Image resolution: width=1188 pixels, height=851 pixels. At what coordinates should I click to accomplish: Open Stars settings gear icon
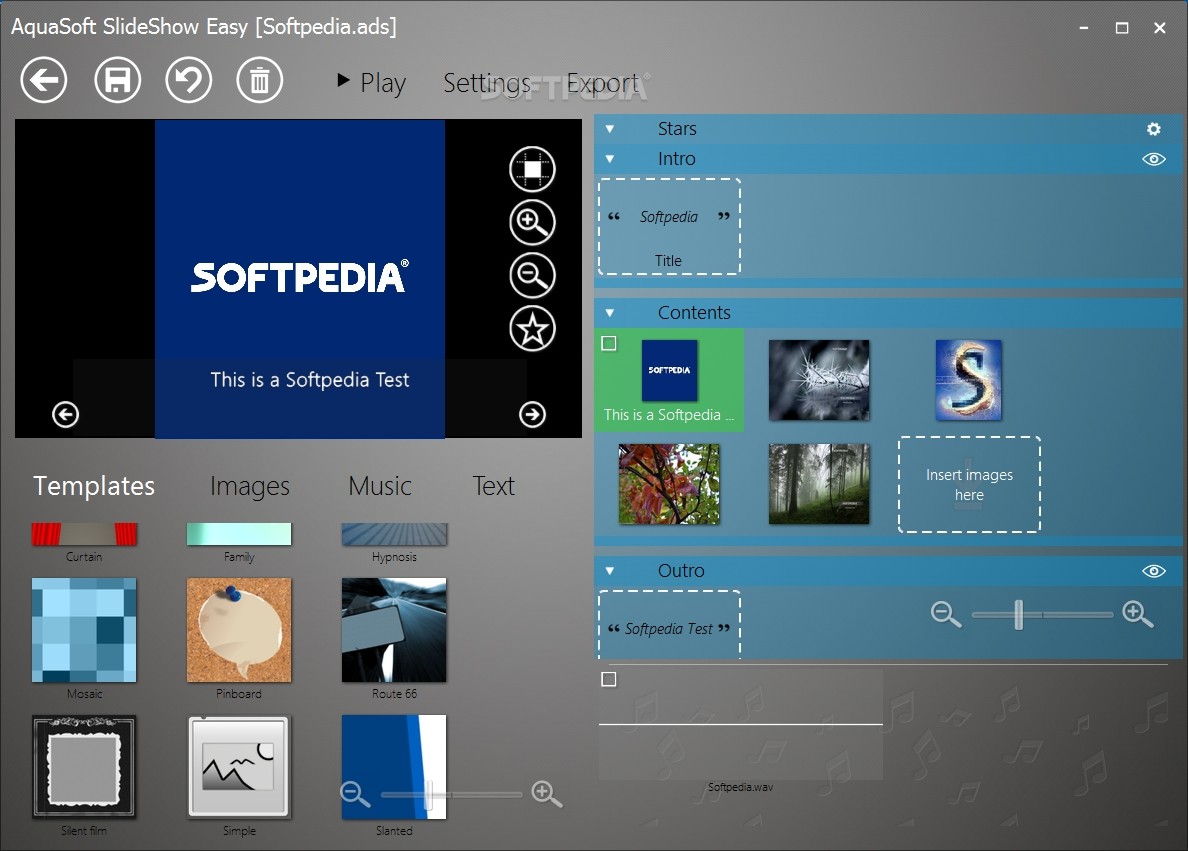click(1153, 129)
